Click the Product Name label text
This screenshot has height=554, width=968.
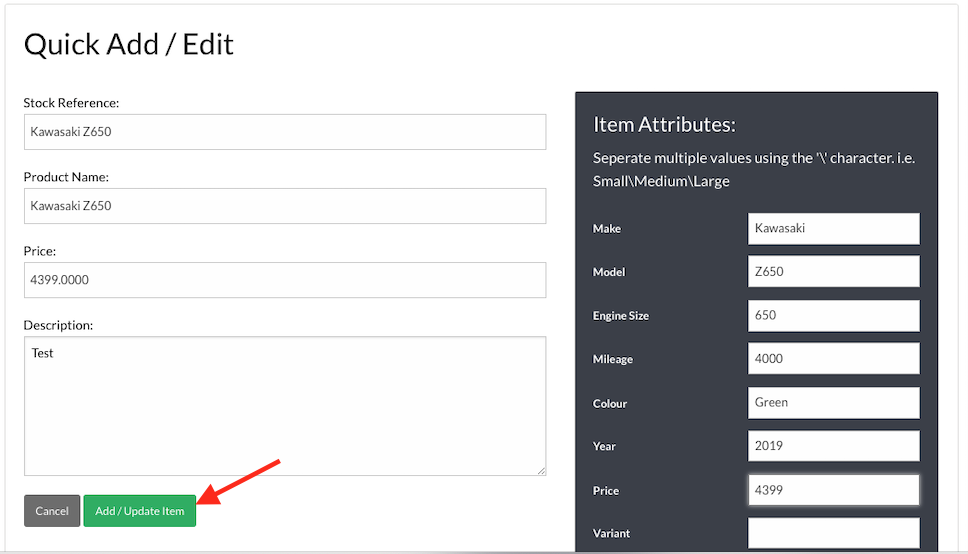66,177
